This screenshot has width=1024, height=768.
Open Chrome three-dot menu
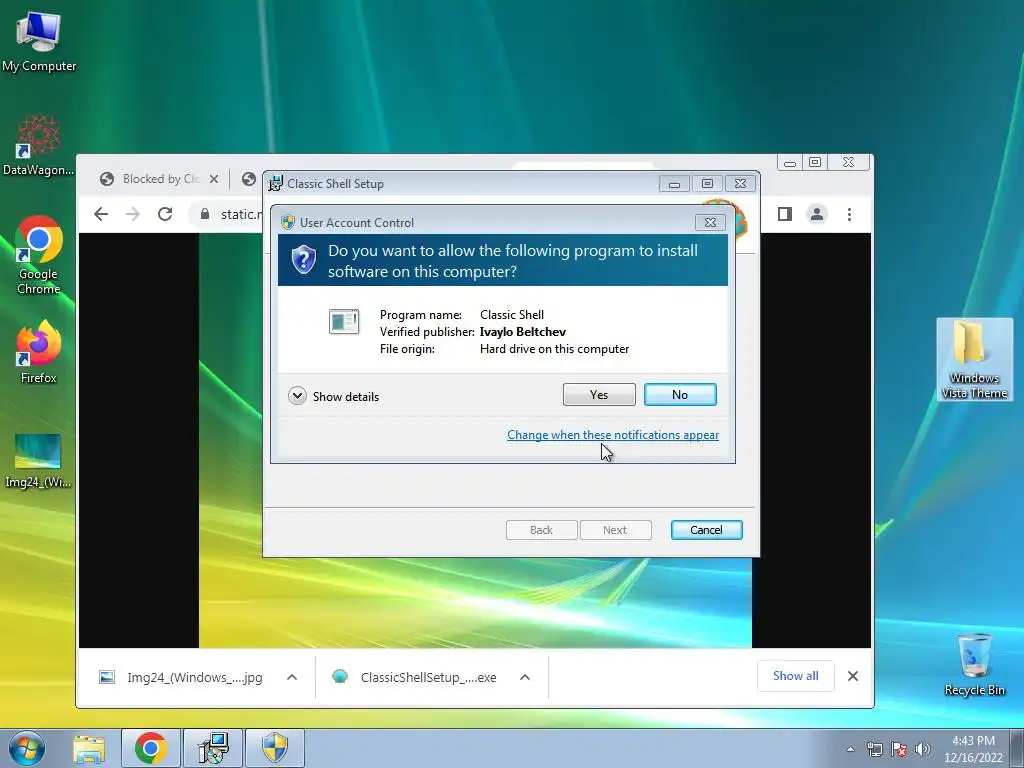pos(849,214)
